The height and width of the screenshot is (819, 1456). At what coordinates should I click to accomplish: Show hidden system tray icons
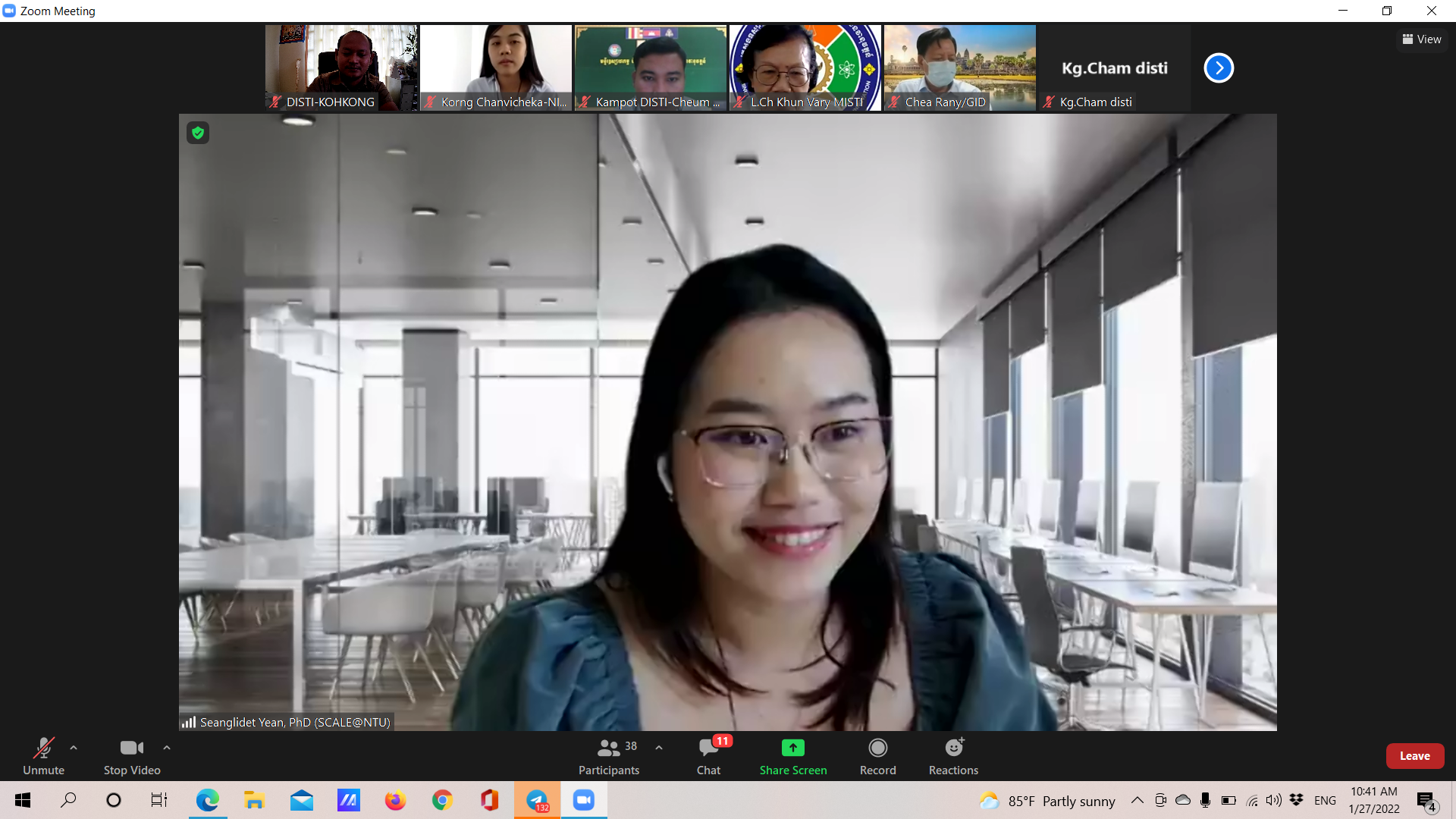tap(1137, 800)
